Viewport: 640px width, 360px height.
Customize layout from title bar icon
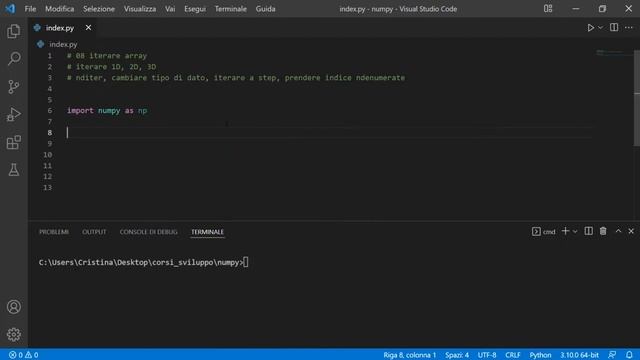pyautogui.click(x=548, y=9)
